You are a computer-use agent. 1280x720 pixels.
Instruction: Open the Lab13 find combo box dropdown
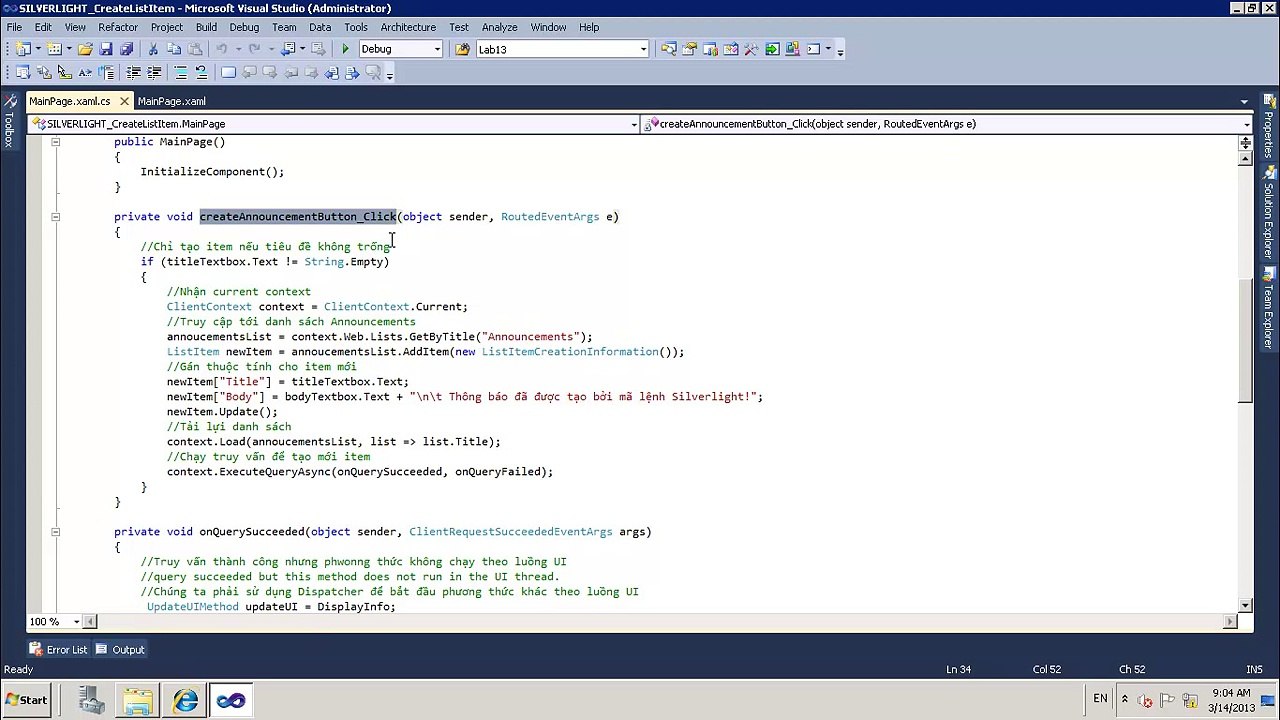pos(644,49)
